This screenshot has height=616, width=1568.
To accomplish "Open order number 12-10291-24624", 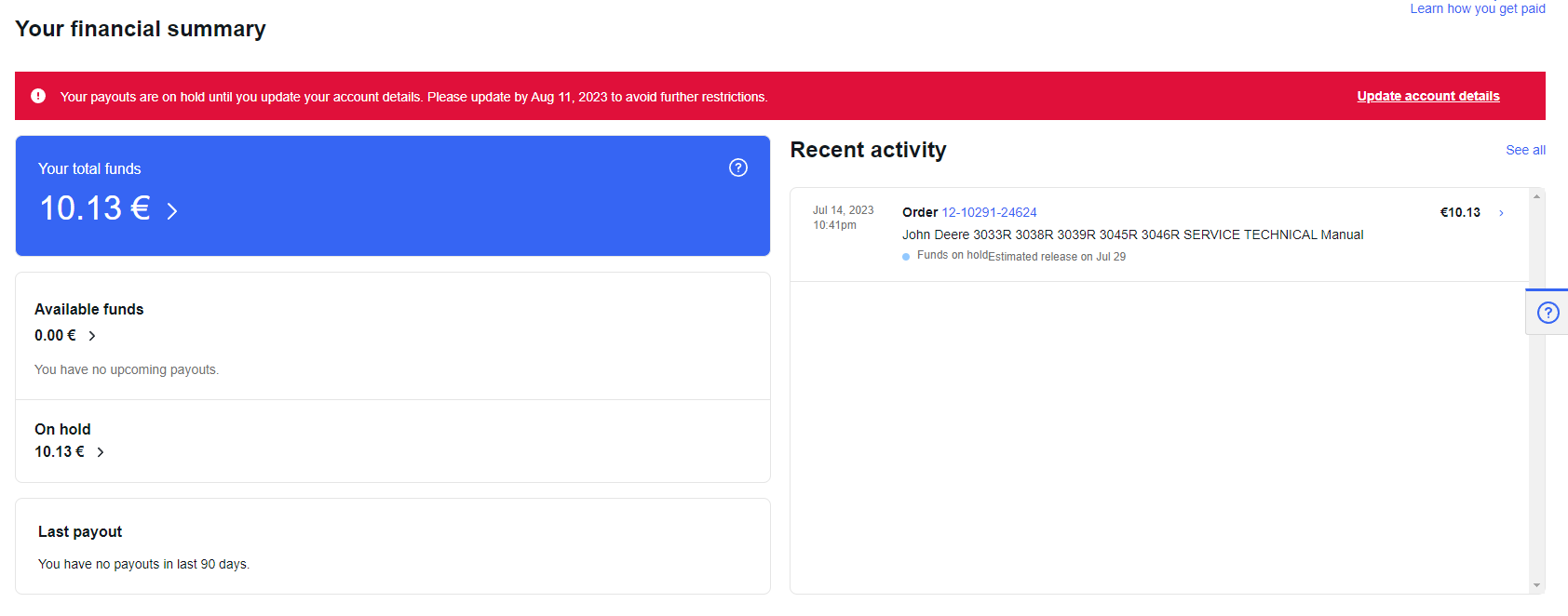I will pyautogui.click(x=989, y=212).
